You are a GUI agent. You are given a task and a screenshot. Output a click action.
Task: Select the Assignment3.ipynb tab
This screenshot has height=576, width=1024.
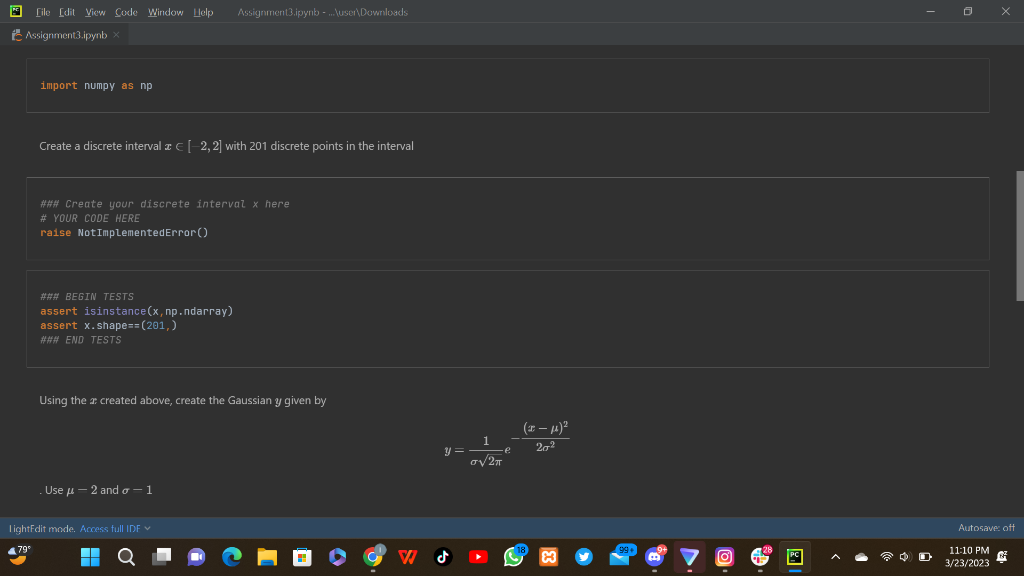[x=65, y=32]
